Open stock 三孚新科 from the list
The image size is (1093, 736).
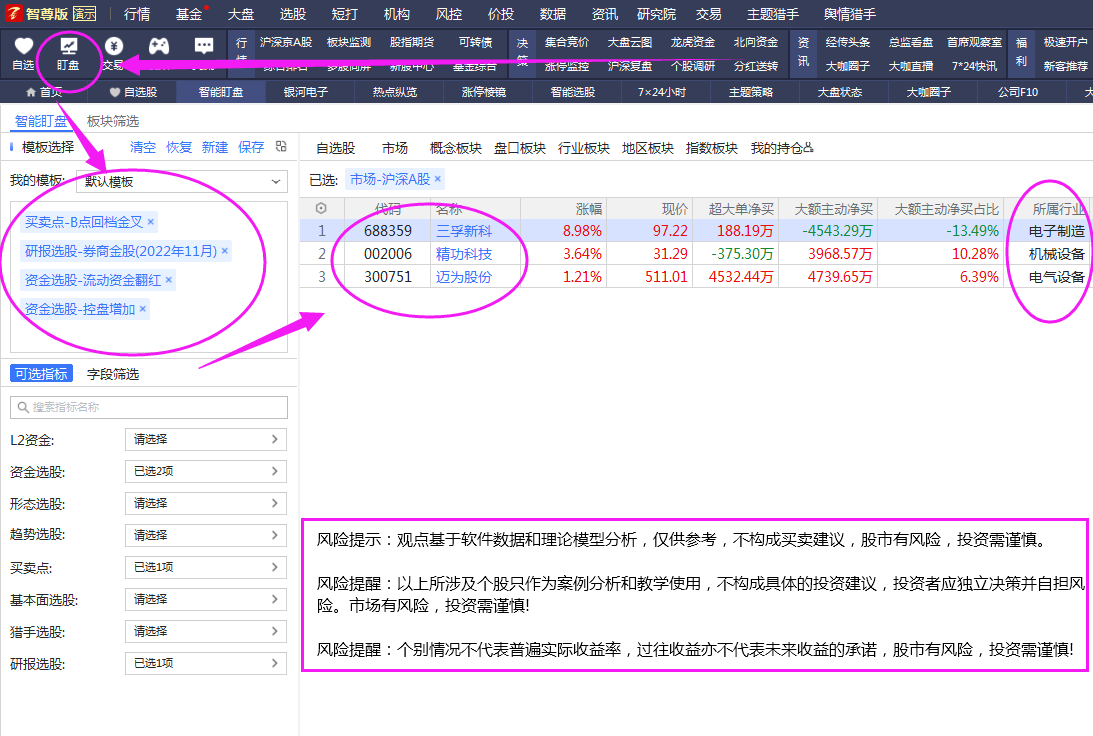[464, 231]
